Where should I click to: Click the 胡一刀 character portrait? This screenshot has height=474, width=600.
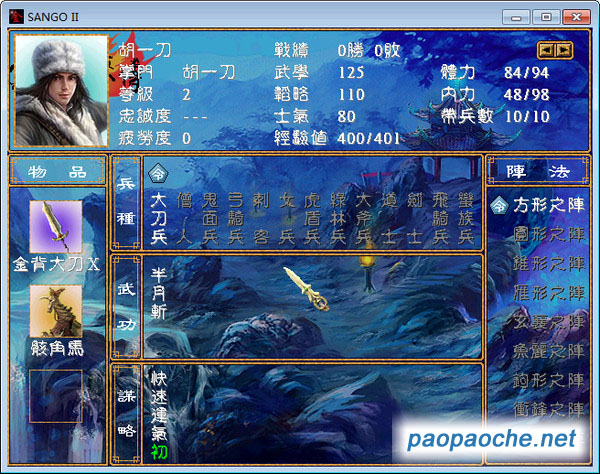coord(61,91)
